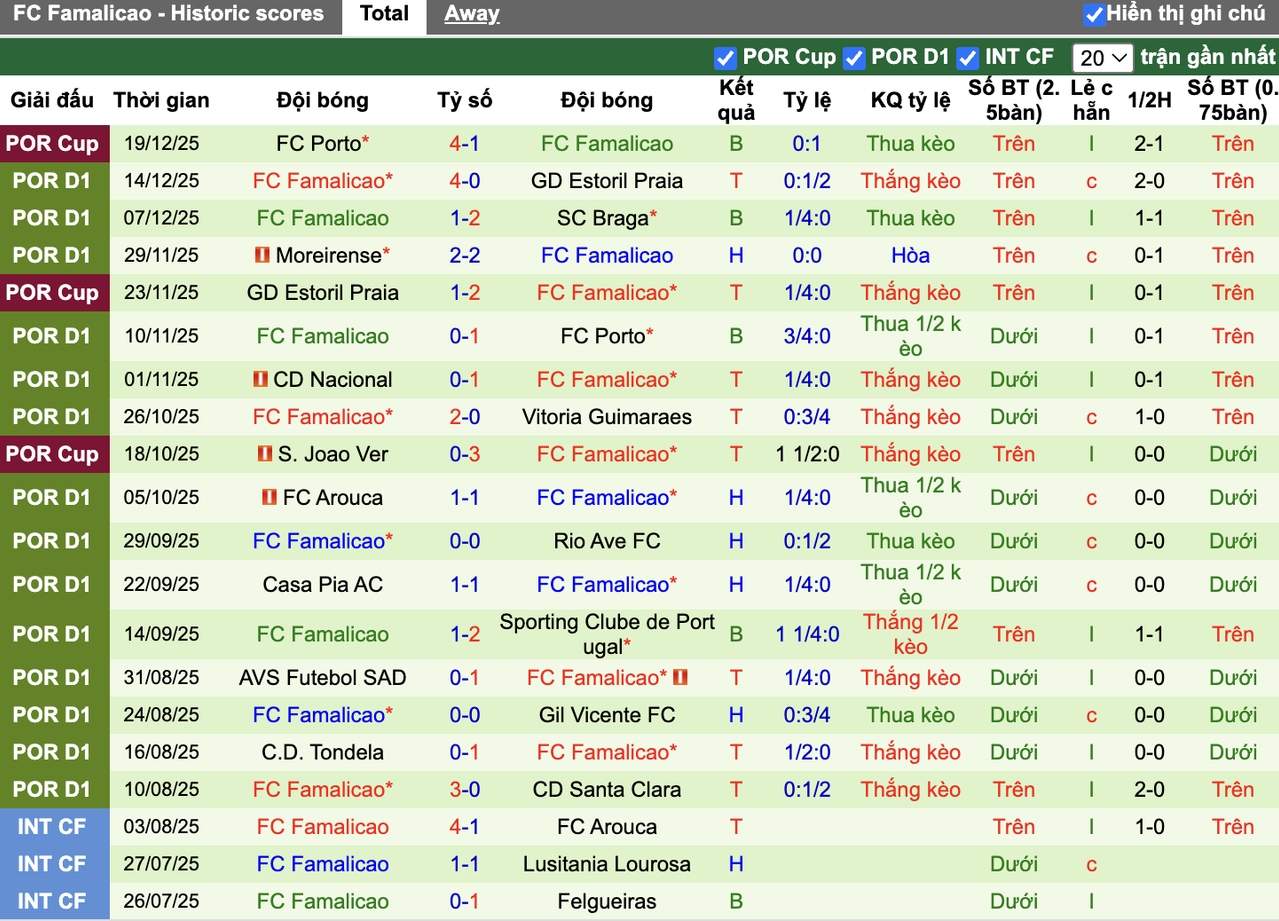1279x921 pixels.
Task: Click the 1 1/4:0 odds in the Sporting row
Action: click(x=808, y=634)
